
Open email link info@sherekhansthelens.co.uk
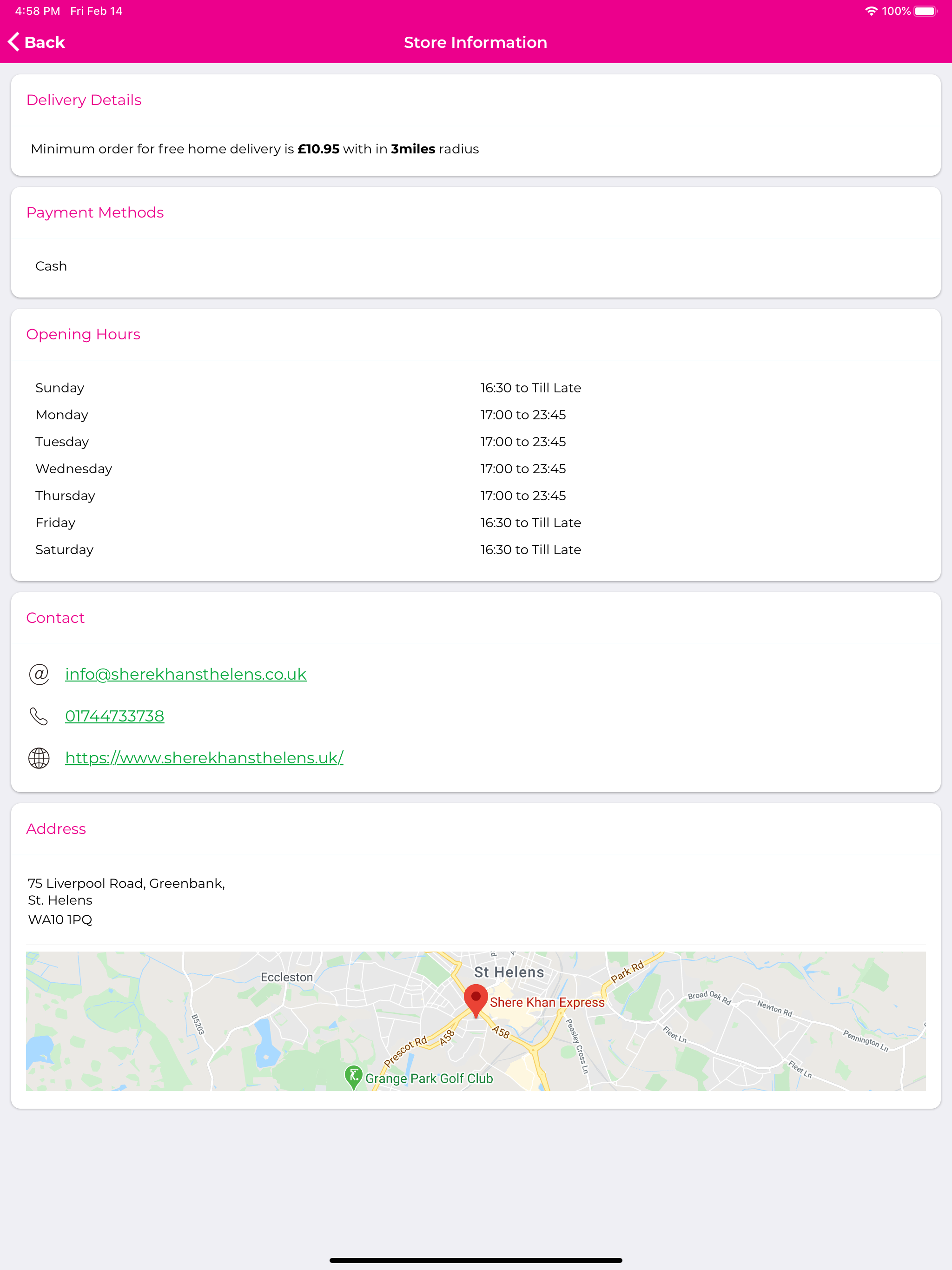coord(185,674)
